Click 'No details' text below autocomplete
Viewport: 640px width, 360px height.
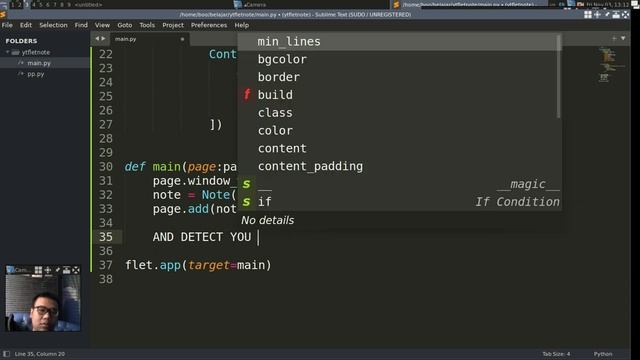pos(267,220)
